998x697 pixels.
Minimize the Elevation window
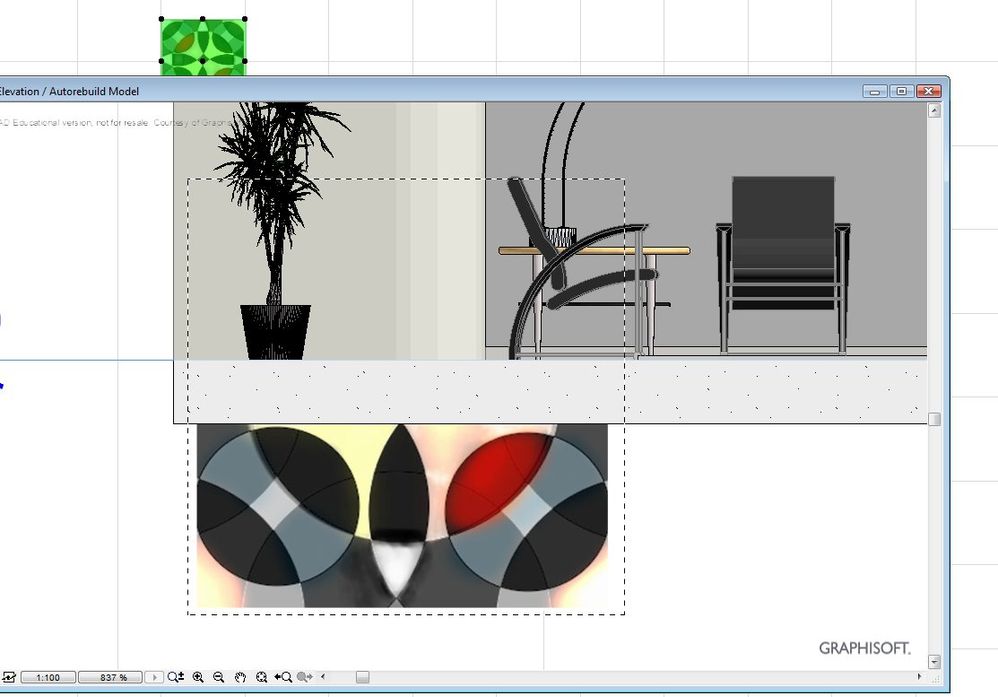point(875,92)
